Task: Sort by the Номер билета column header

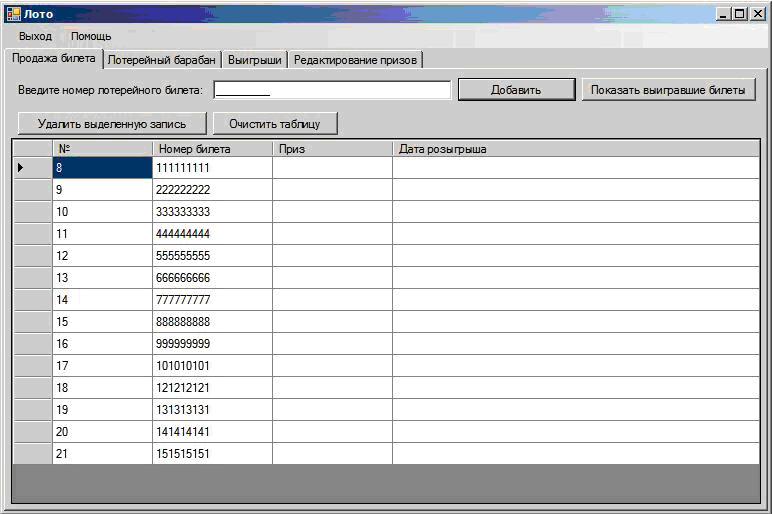Action: click(x=212, y=149)
